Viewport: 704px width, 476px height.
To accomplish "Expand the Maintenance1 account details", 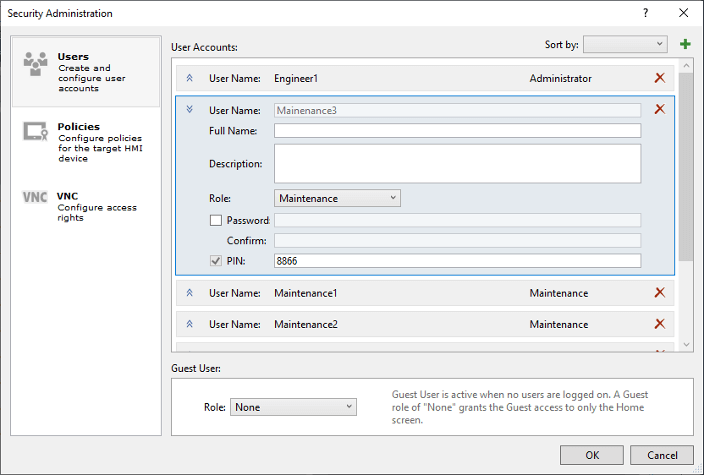I will (189, 293).
